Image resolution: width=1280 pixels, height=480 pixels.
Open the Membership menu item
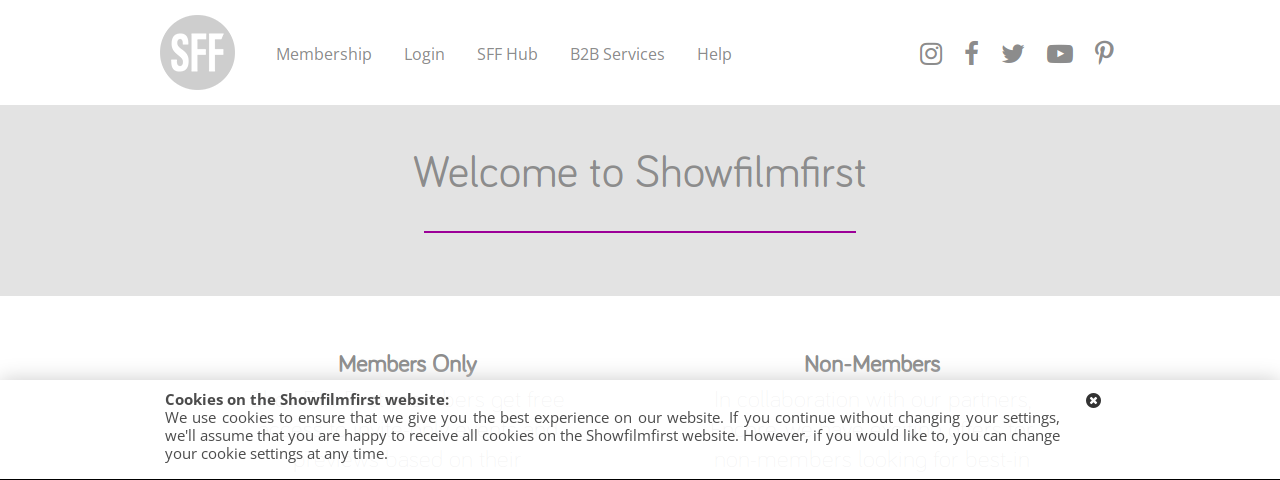pyautogui.click(x=324, y=54)
